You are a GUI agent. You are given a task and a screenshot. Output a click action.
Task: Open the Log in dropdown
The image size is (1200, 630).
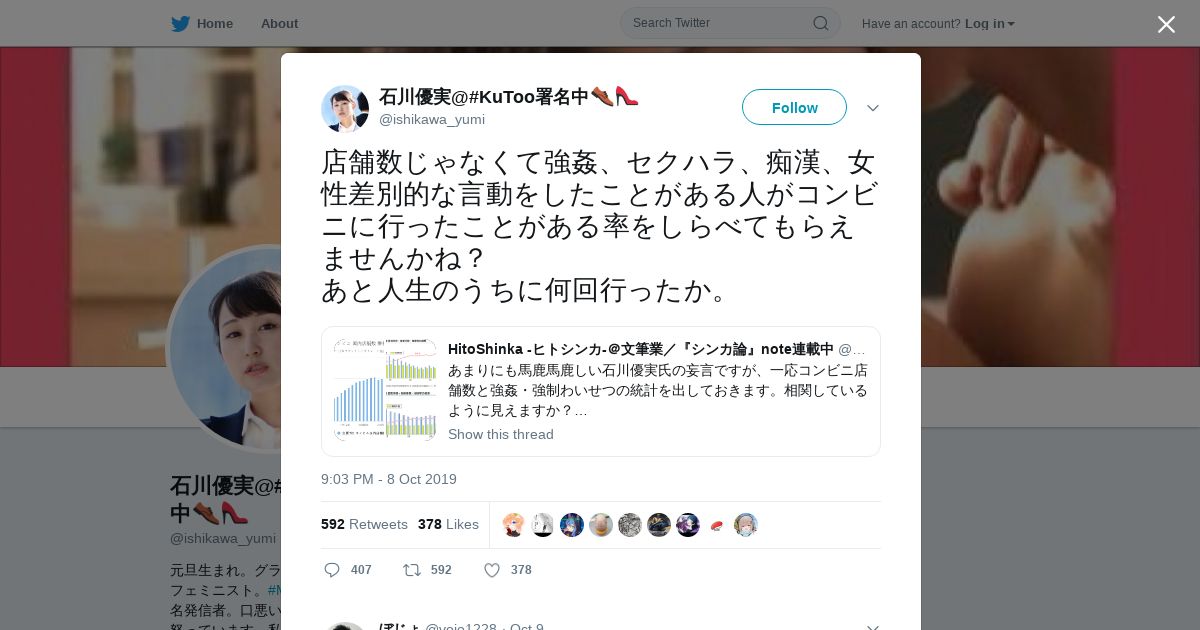[989, 23]
